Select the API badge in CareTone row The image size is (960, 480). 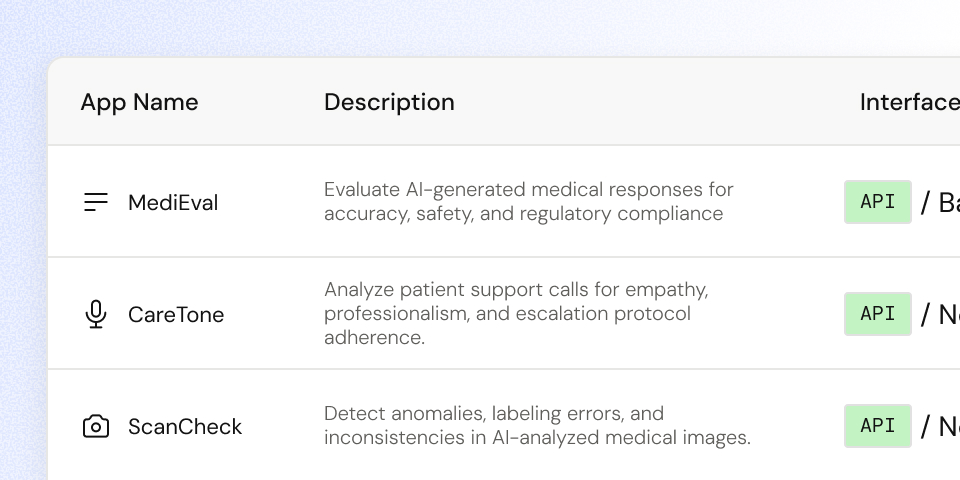coord(877,314)
